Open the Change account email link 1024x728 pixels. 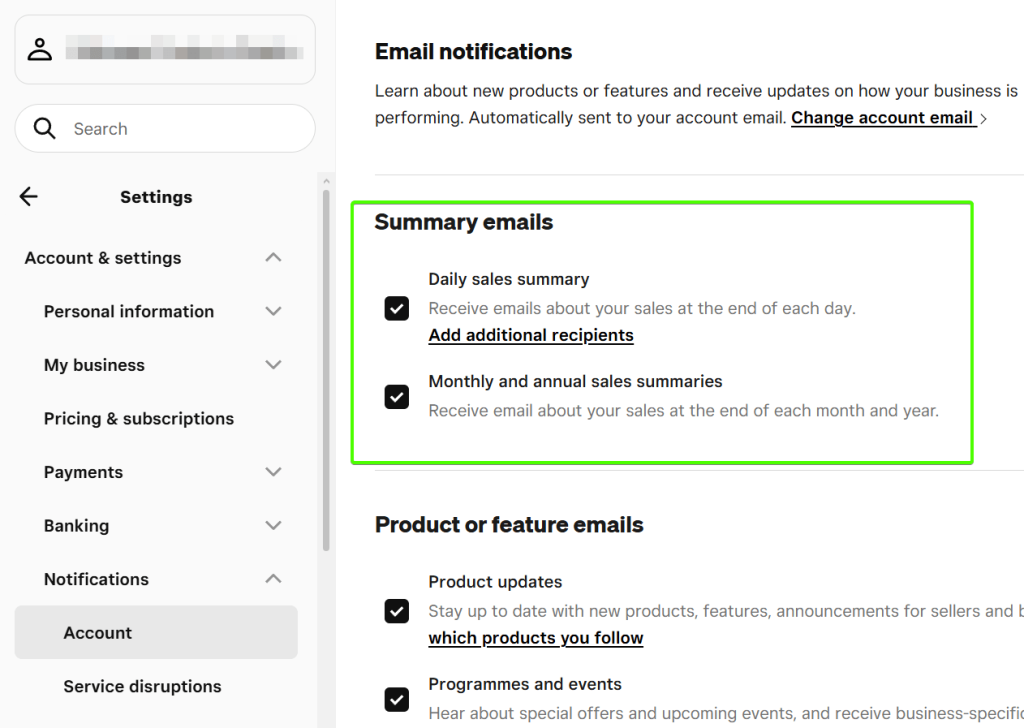tap(884, 117)
